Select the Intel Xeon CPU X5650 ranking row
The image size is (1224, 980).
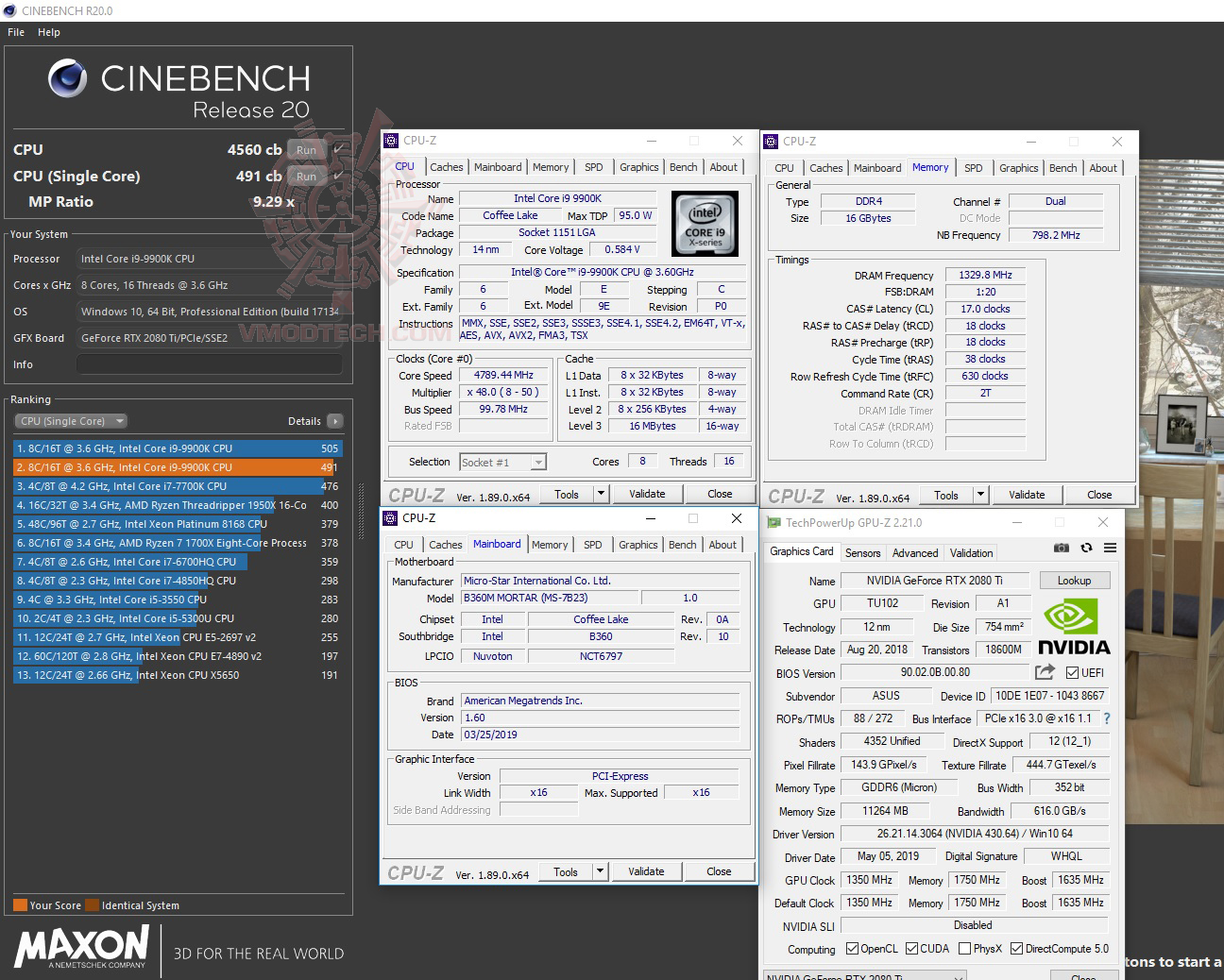coord(178,675)
